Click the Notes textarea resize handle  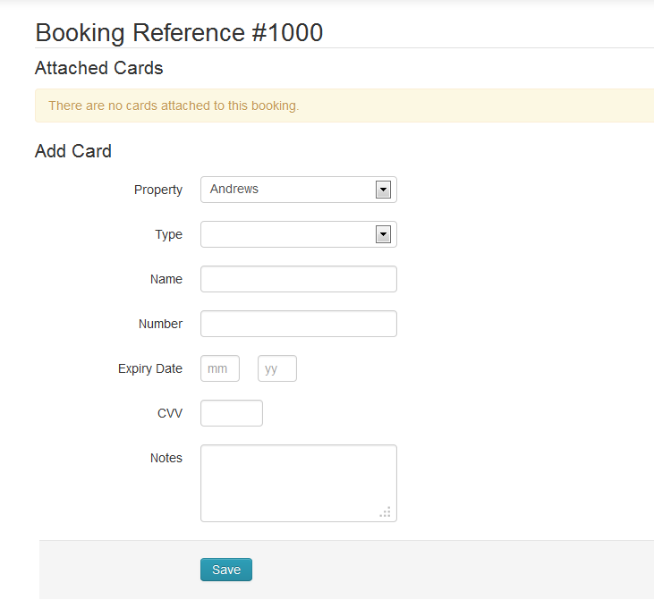[x=386, y=512]
